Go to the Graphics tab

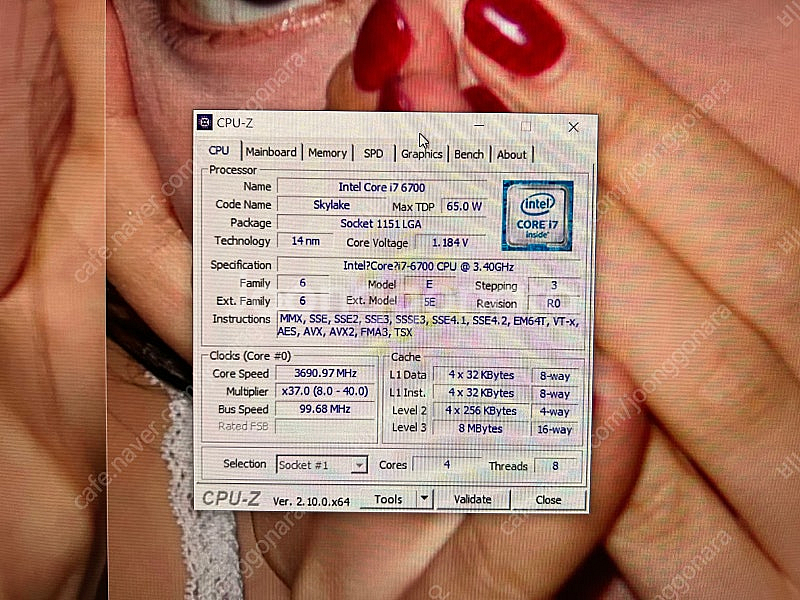coord(421,154)
